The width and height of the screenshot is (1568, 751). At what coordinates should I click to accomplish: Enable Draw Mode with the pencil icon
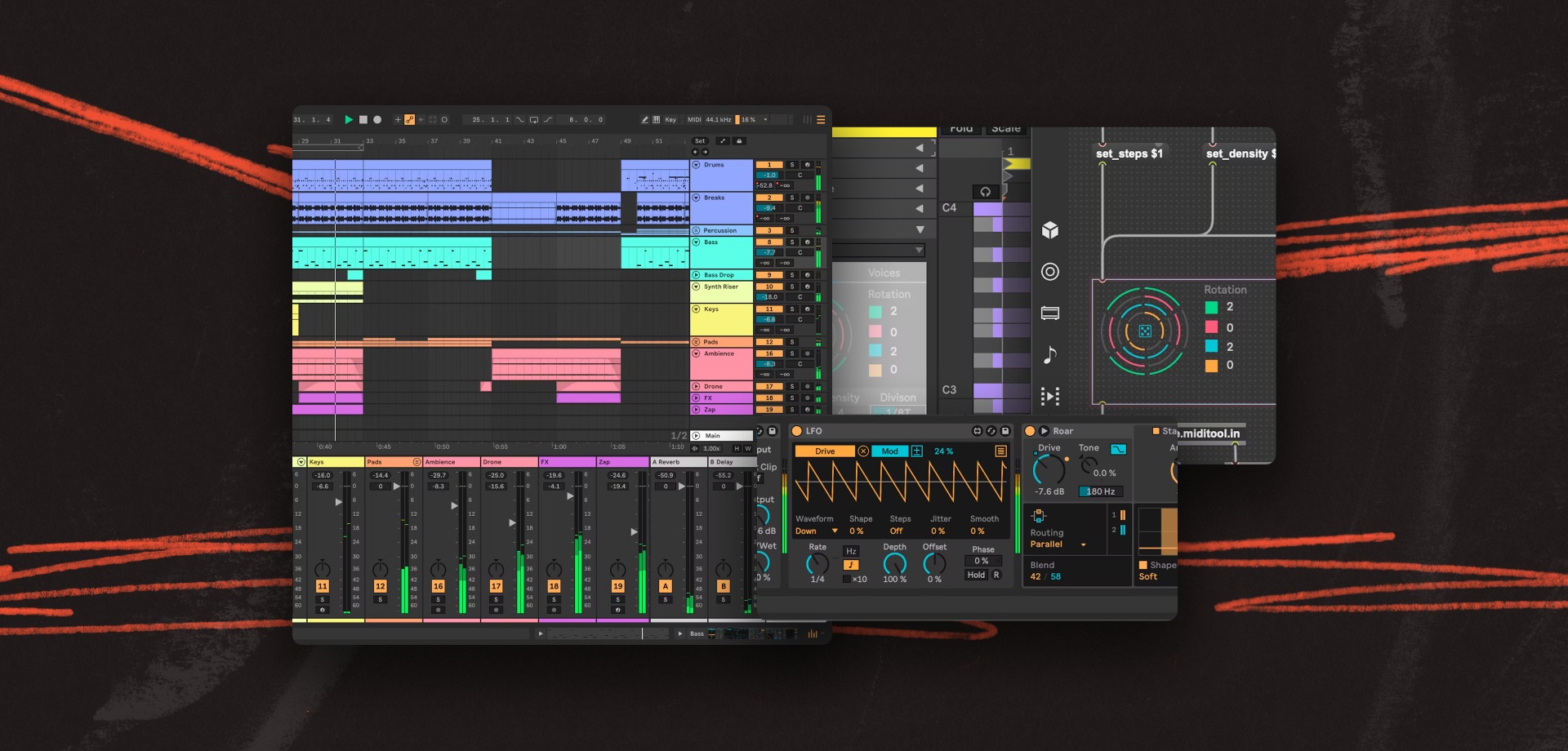click(x=645, y=118)
